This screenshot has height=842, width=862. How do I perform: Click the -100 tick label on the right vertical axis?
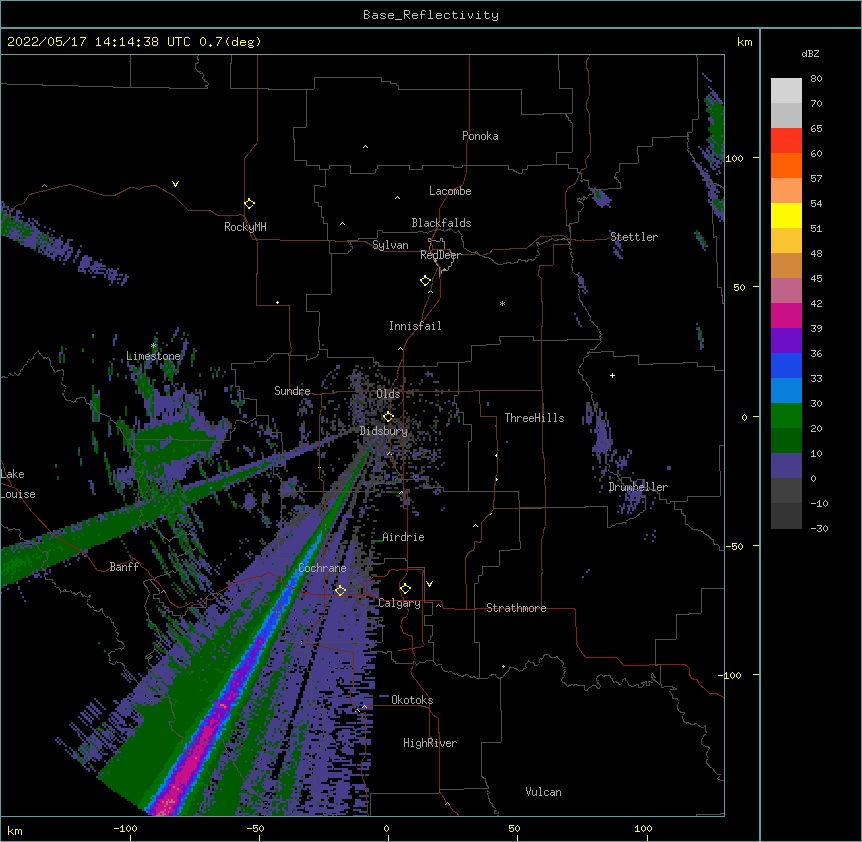[731, 675]
